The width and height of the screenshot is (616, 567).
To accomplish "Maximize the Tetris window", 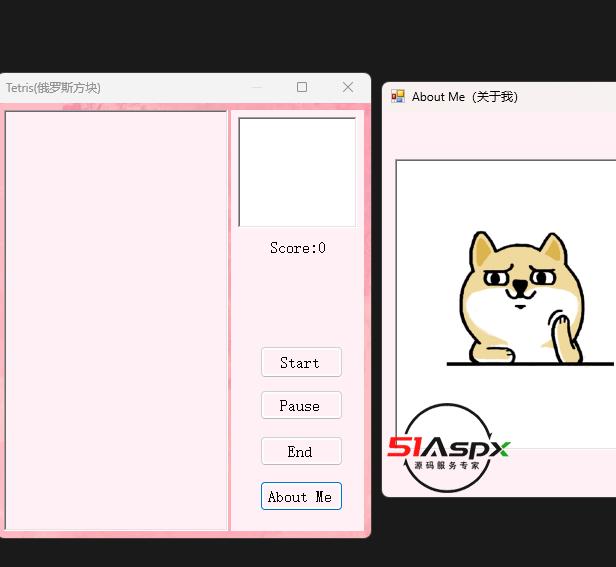I will point(302,87).
